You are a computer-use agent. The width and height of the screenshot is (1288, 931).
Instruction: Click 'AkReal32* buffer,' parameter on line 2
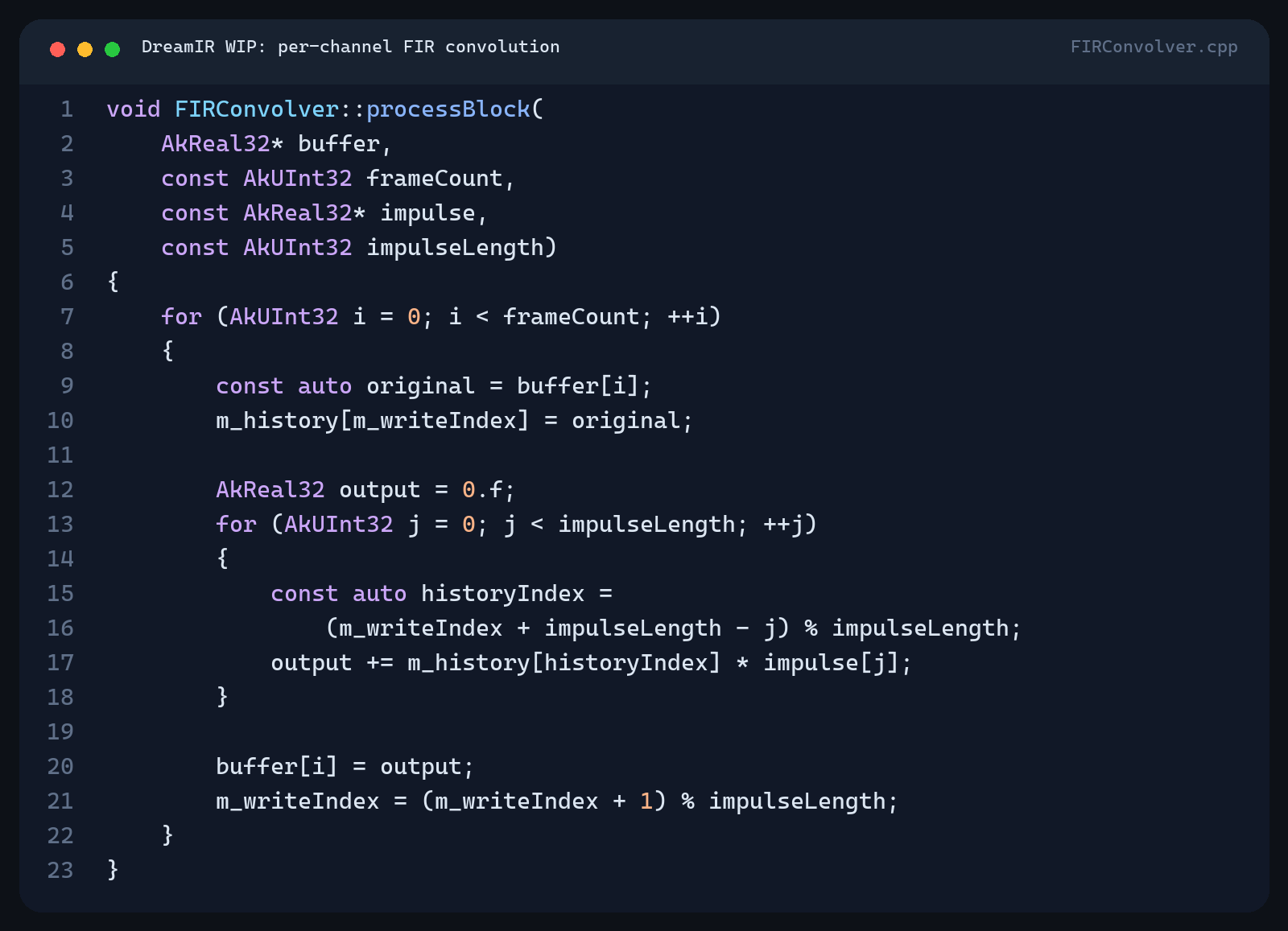coord(276,143)
